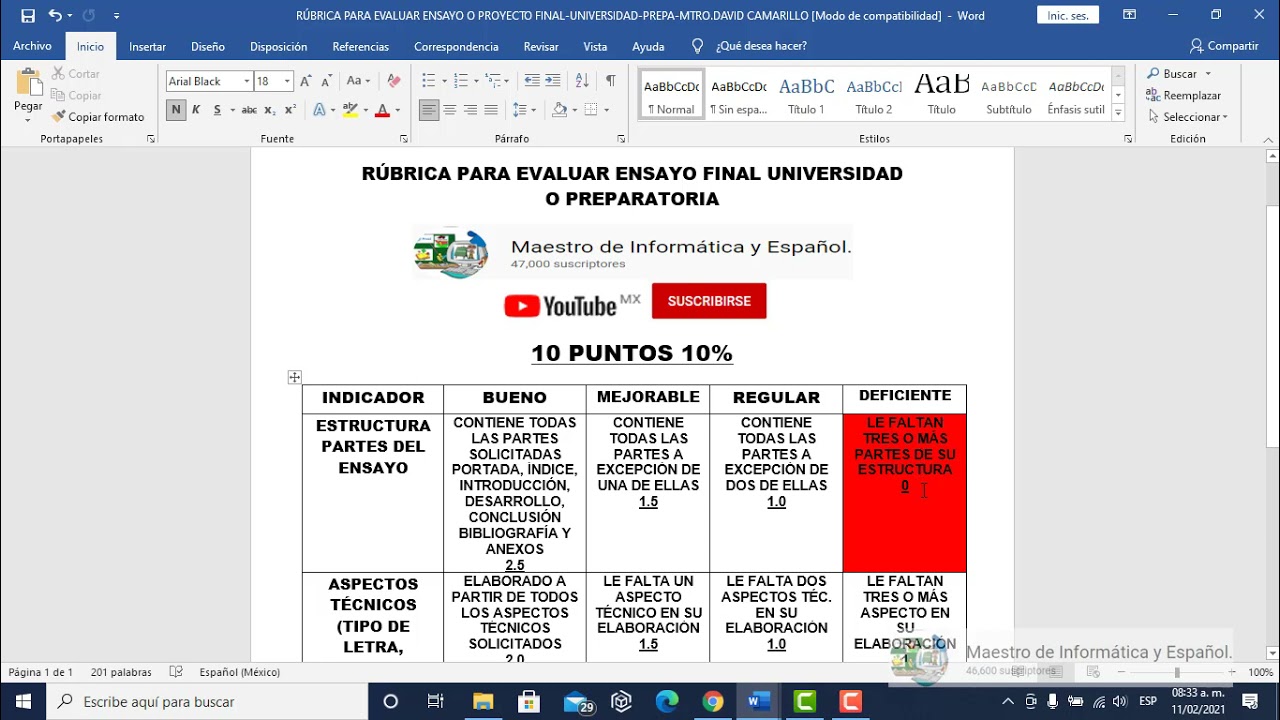1280x720 pixels.
Task: Click the Inic. ses. sign-in button
Action: coord(1068,15)
